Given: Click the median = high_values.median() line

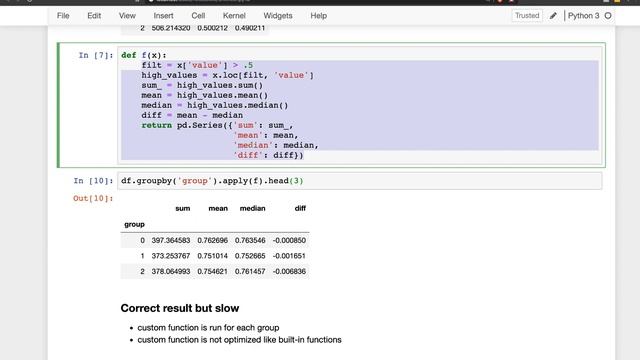Looking at the screenshot, I should (x=215, y=105).
